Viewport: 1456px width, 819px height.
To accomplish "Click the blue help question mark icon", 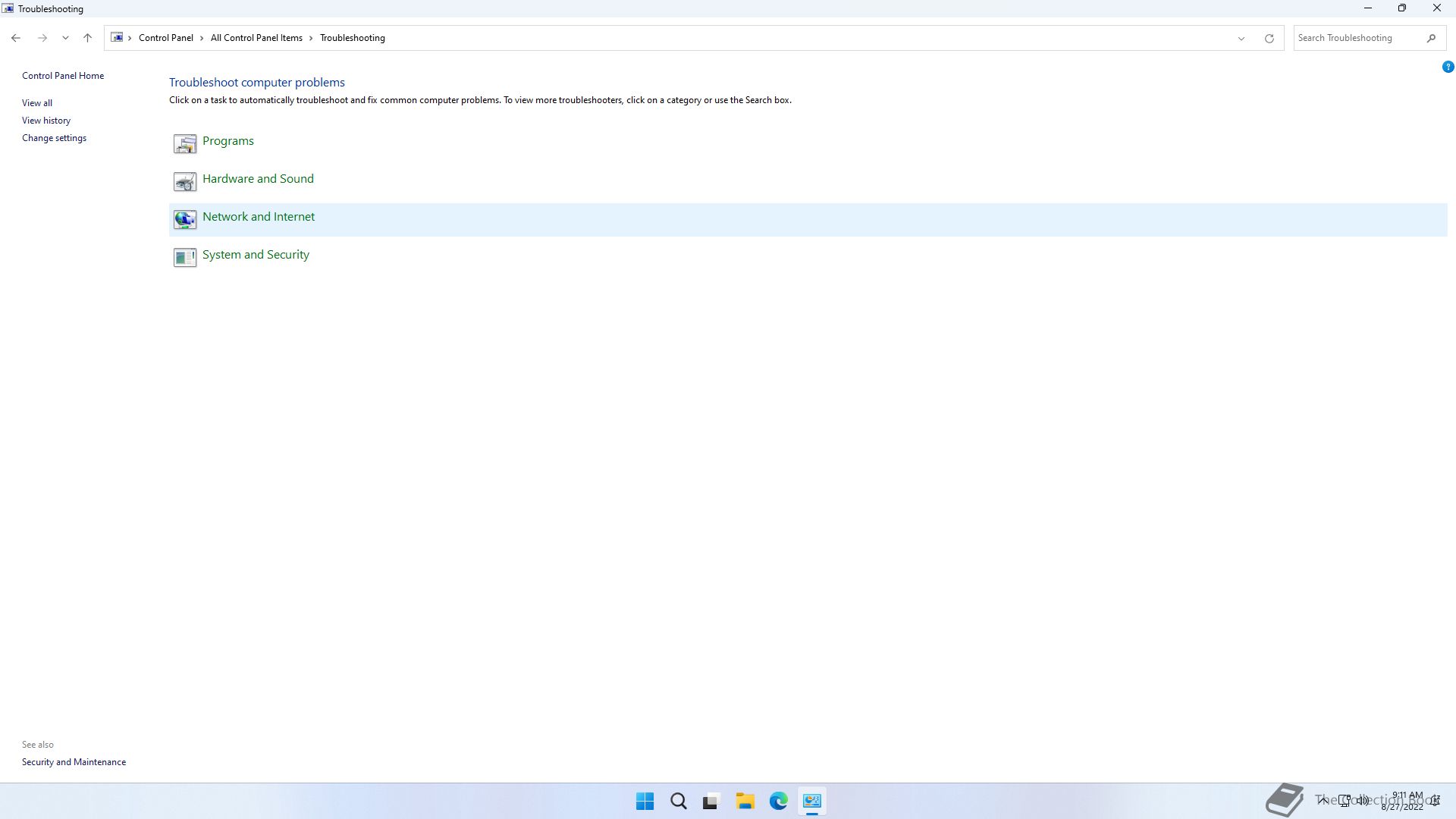I will [1448, 67].
